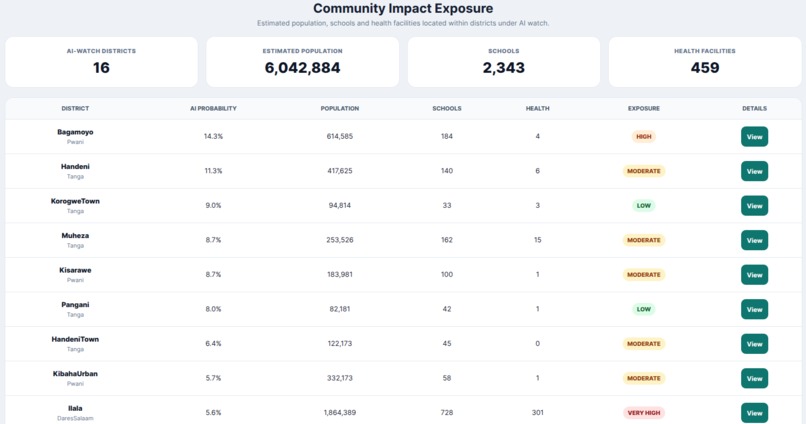This screenshot has height=424, width=806.
Task: Click MODERATE badge in Kisarawe row
Action: (644, 274)
